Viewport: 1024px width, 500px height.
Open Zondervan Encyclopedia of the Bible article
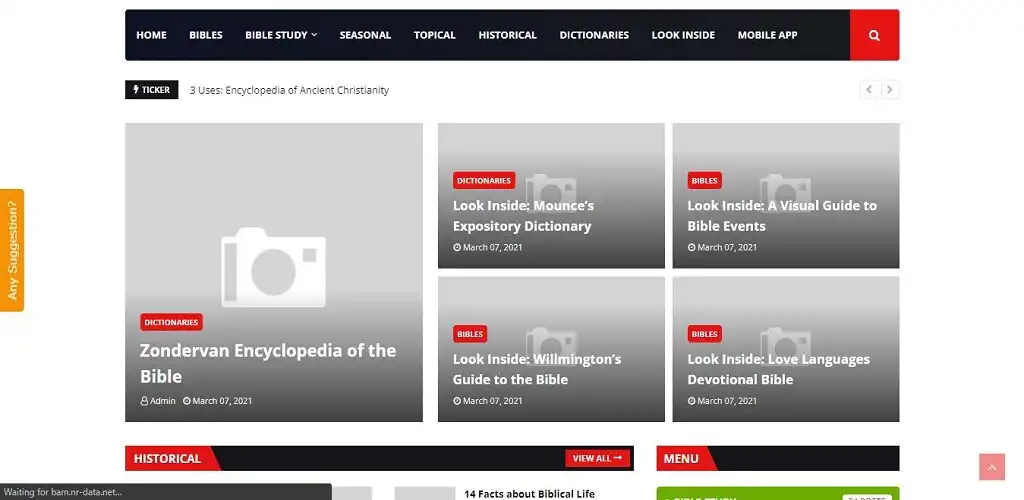tap(267, 363)
